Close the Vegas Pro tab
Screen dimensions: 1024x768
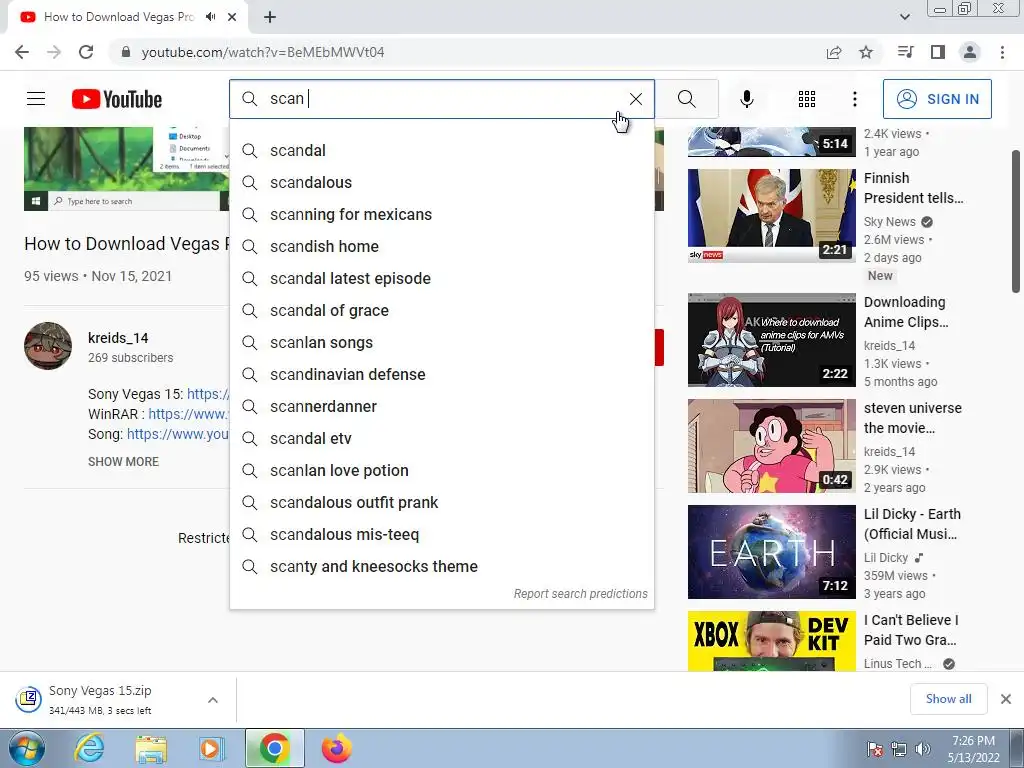232,17
